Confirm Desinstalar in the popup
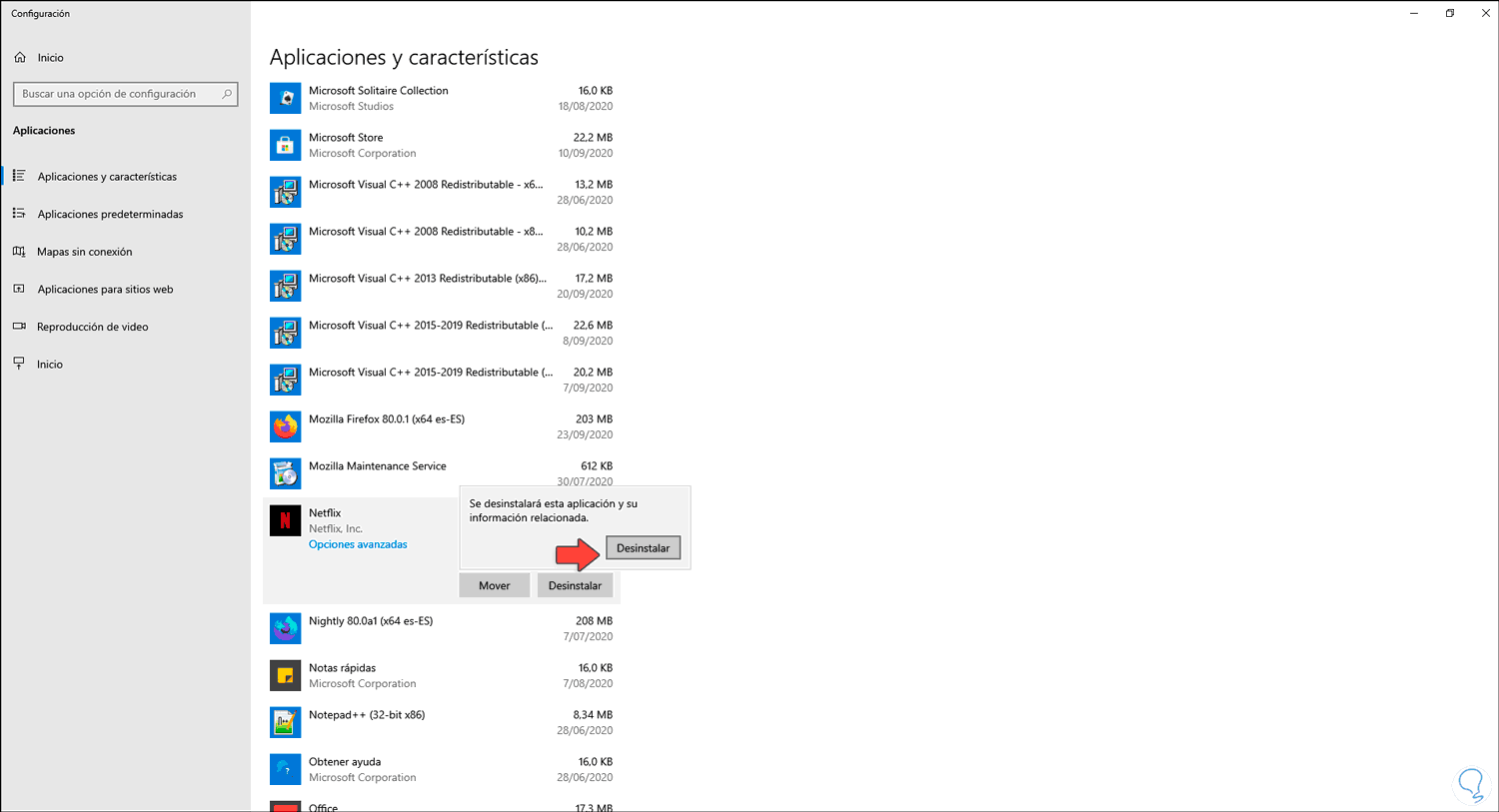Screen dimensions: 1499x812 point(643,548)
